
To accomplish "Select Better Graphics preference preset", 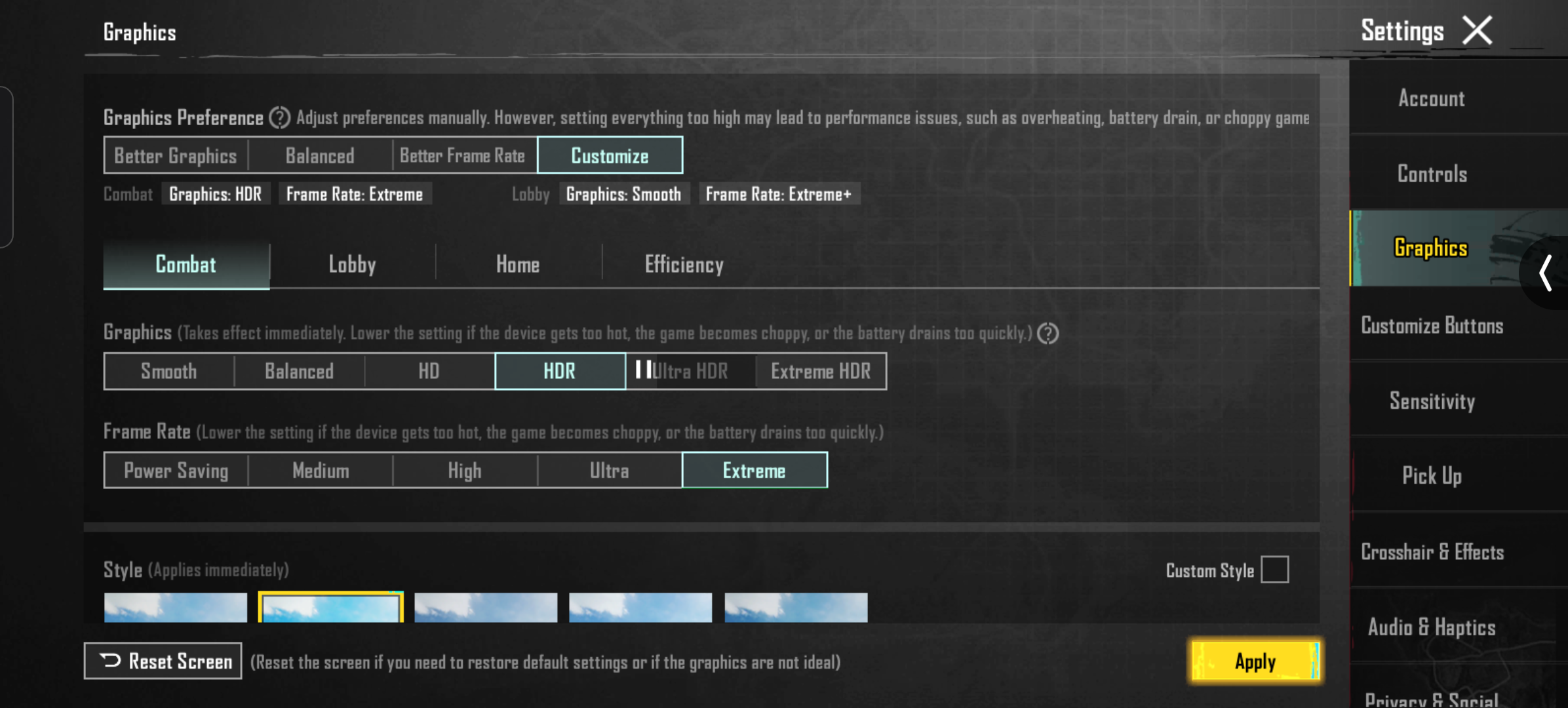I will (x=175, y=156).
